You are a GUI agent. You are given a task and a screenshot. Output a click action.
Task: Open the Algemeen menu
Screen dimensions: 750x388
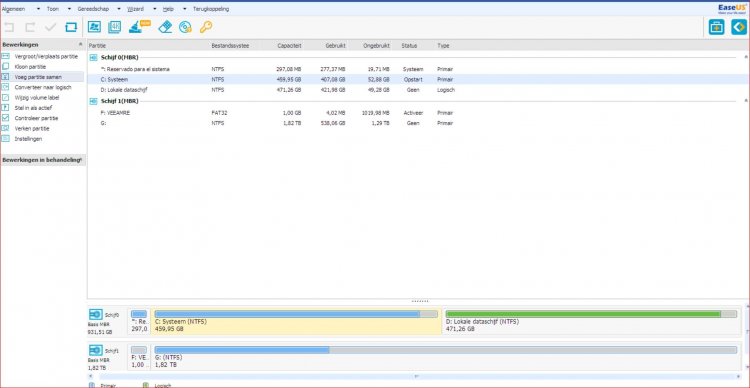click(x=13, y=9)
